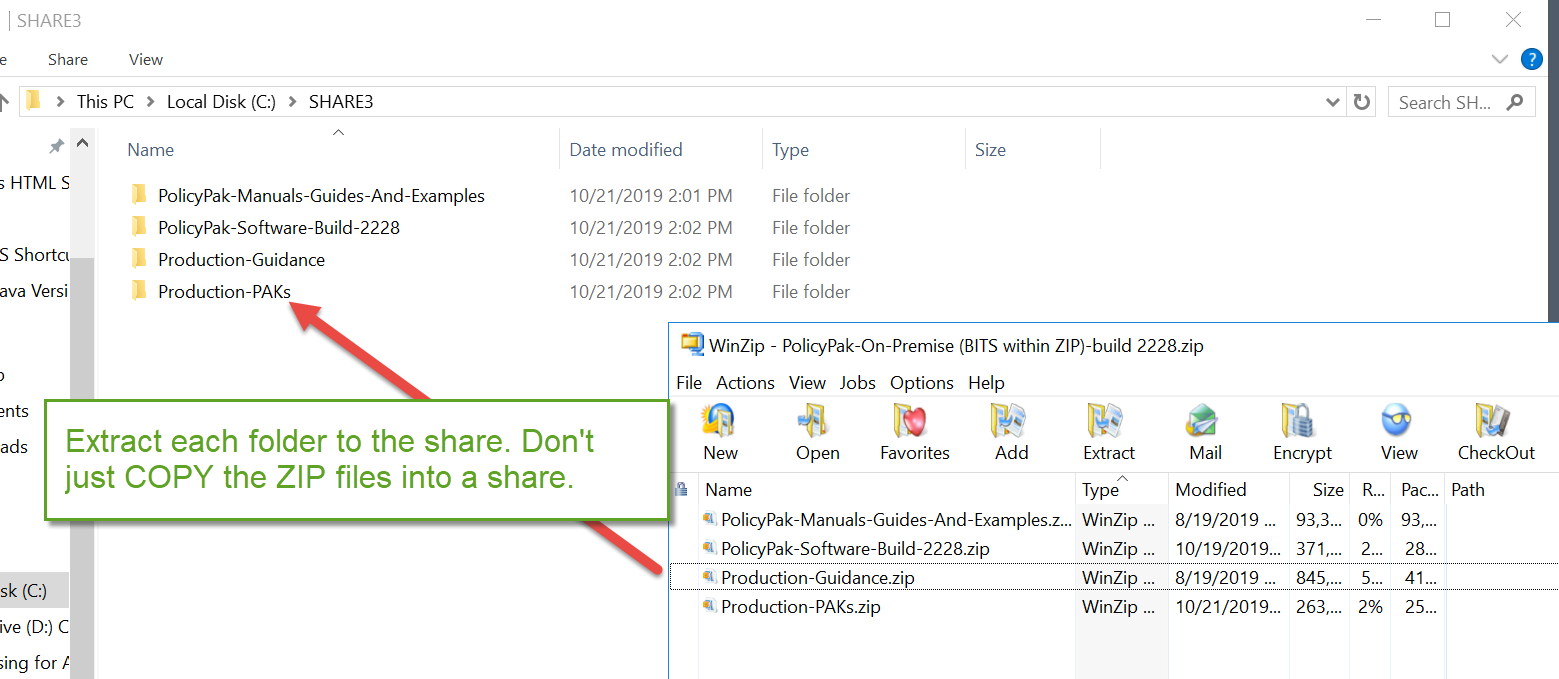The height and width of the screenshot is (679, 1559).
Task: Click the address bar folder icon
Action: tap(33, 100)
